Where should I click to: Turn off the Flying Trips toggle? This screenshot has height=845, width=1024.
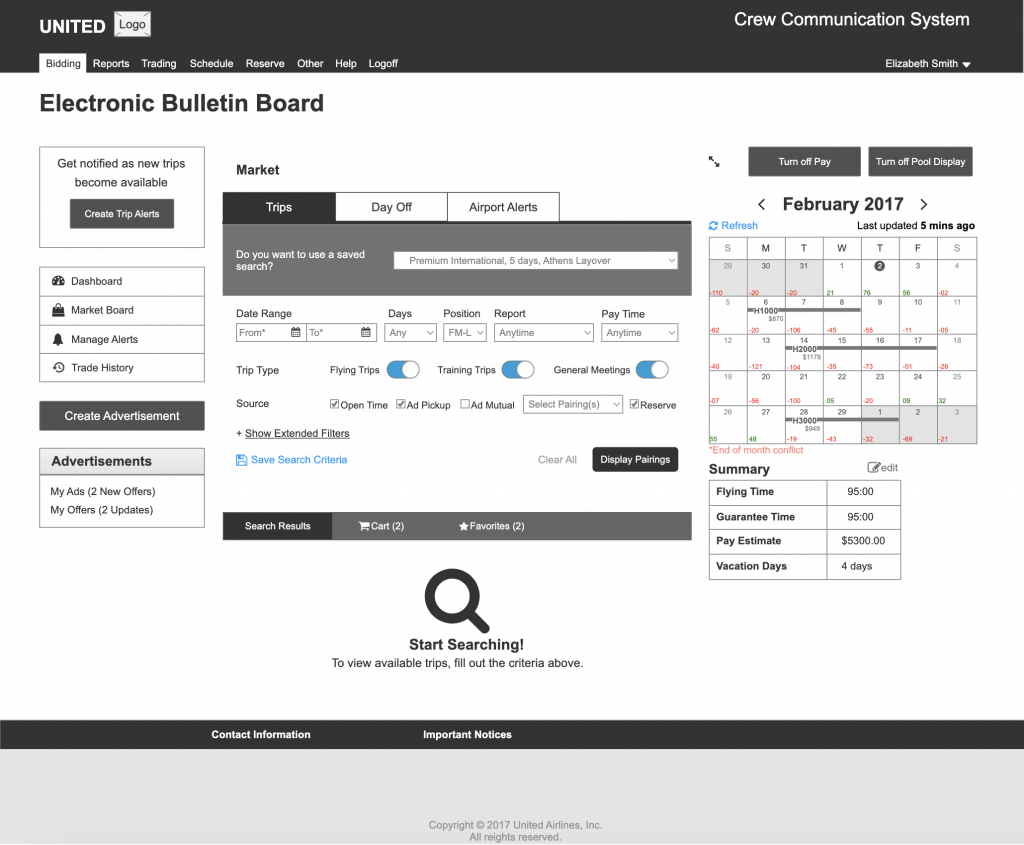pos(403,370)
